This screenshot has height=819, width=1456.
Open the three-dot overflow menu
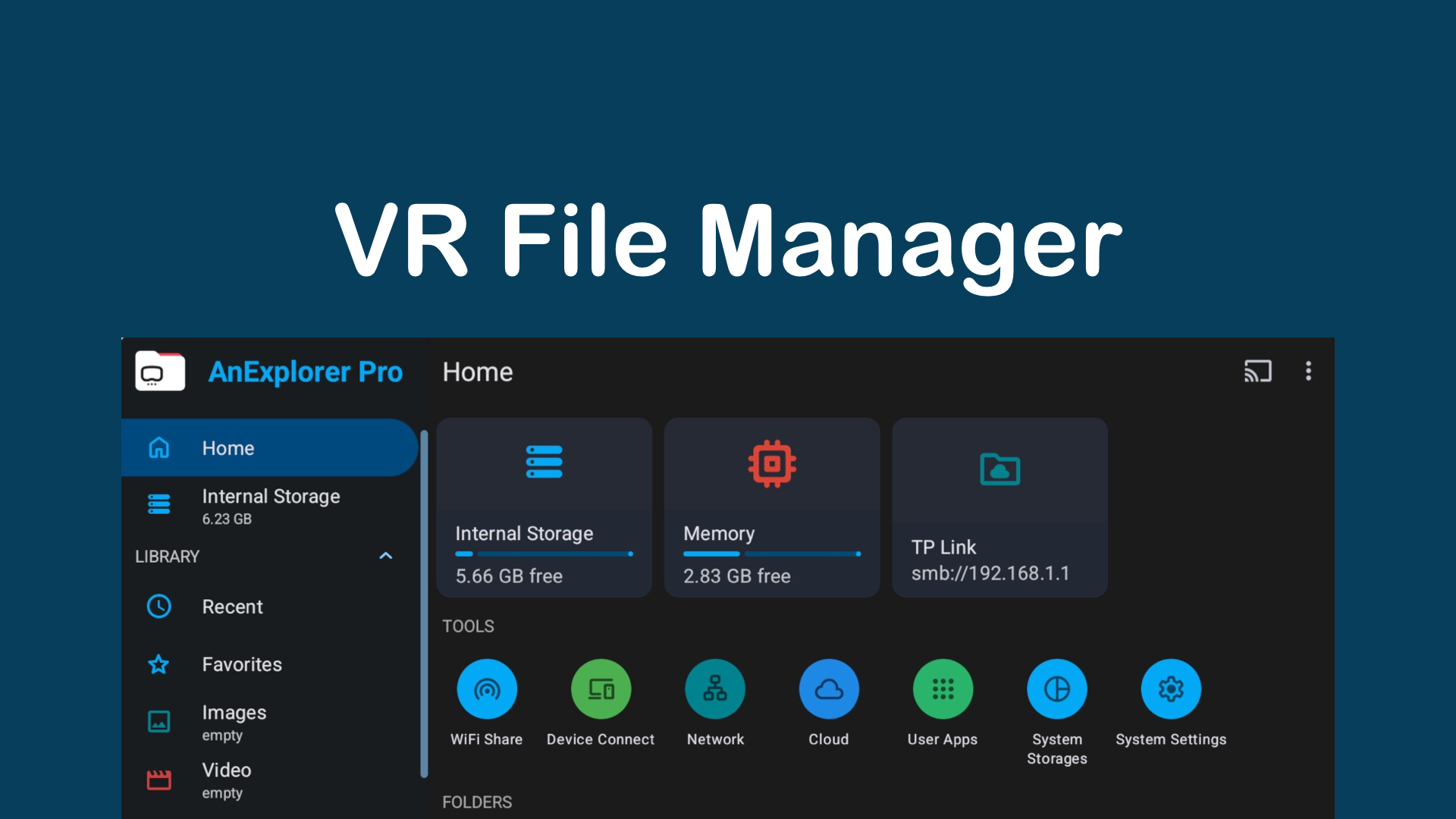pyautogui.click(x=1308, y=371)
